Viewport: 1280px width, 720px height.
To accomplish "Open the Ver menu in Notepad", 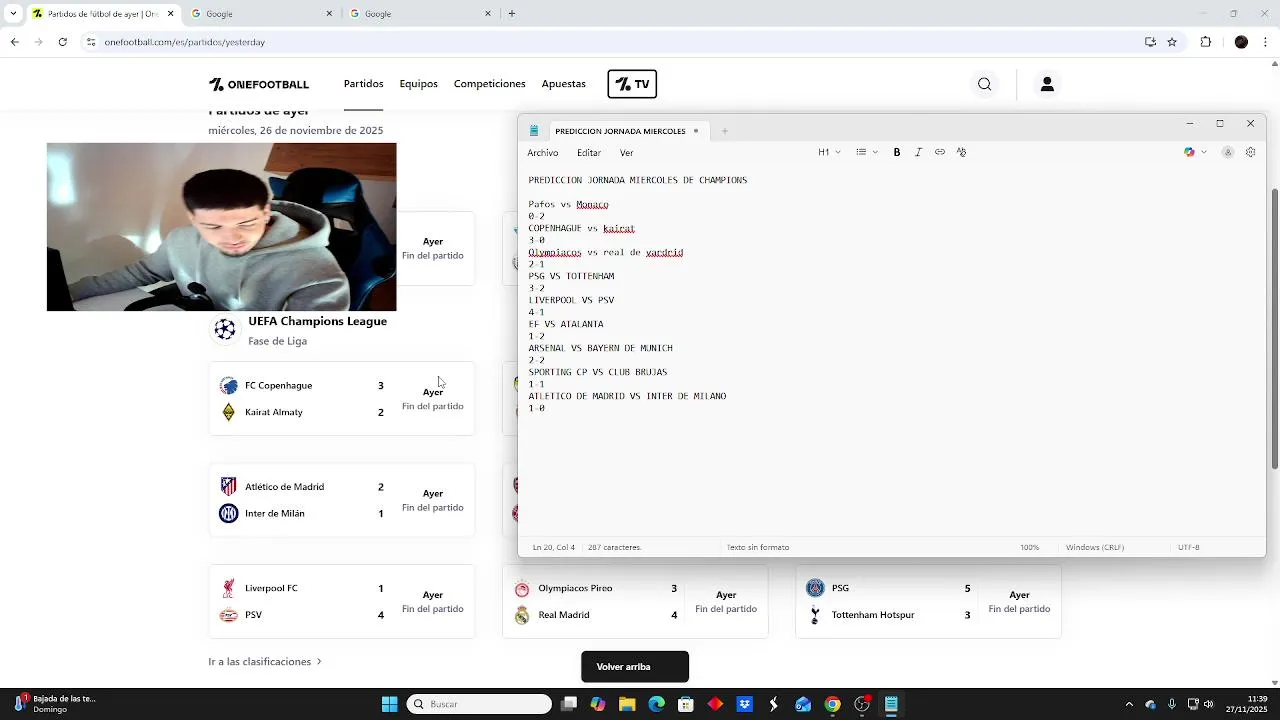I will [627, 153].
